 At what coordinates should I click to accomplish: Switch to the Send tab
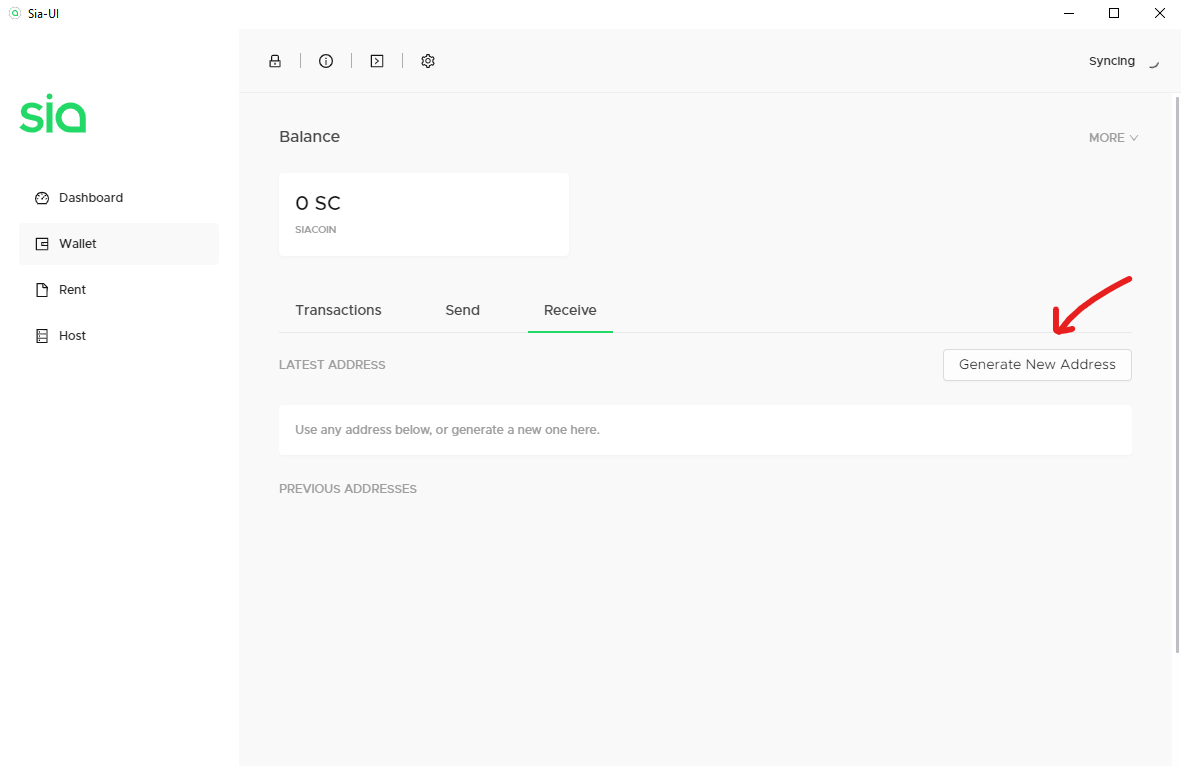click(x=462, y=310)
